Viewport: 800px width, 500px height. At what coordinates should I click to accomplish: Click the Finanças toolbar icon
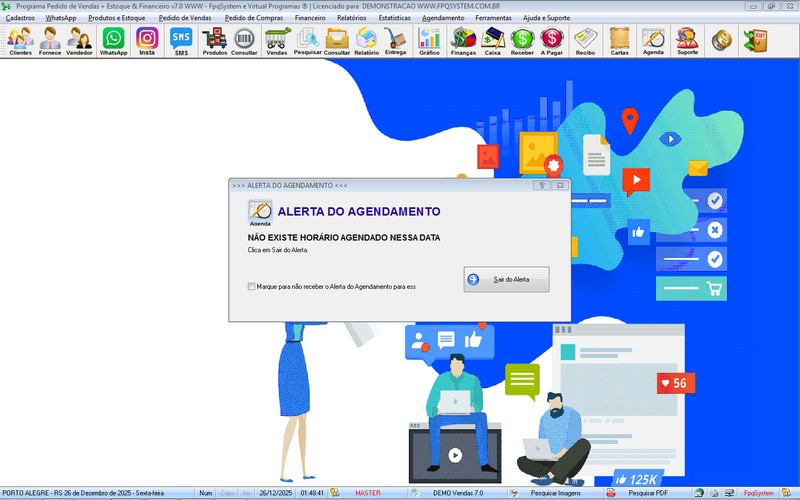[x=463, y=41]
